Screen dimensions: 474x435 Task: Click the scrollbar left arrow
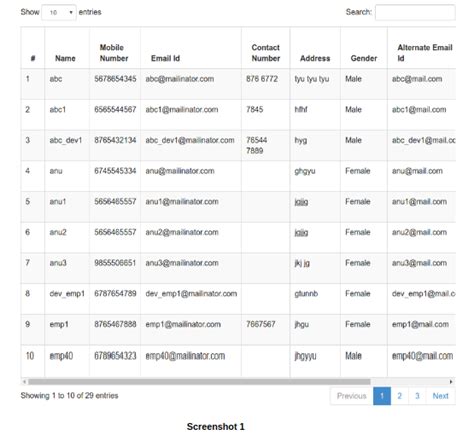pos(24,382)
